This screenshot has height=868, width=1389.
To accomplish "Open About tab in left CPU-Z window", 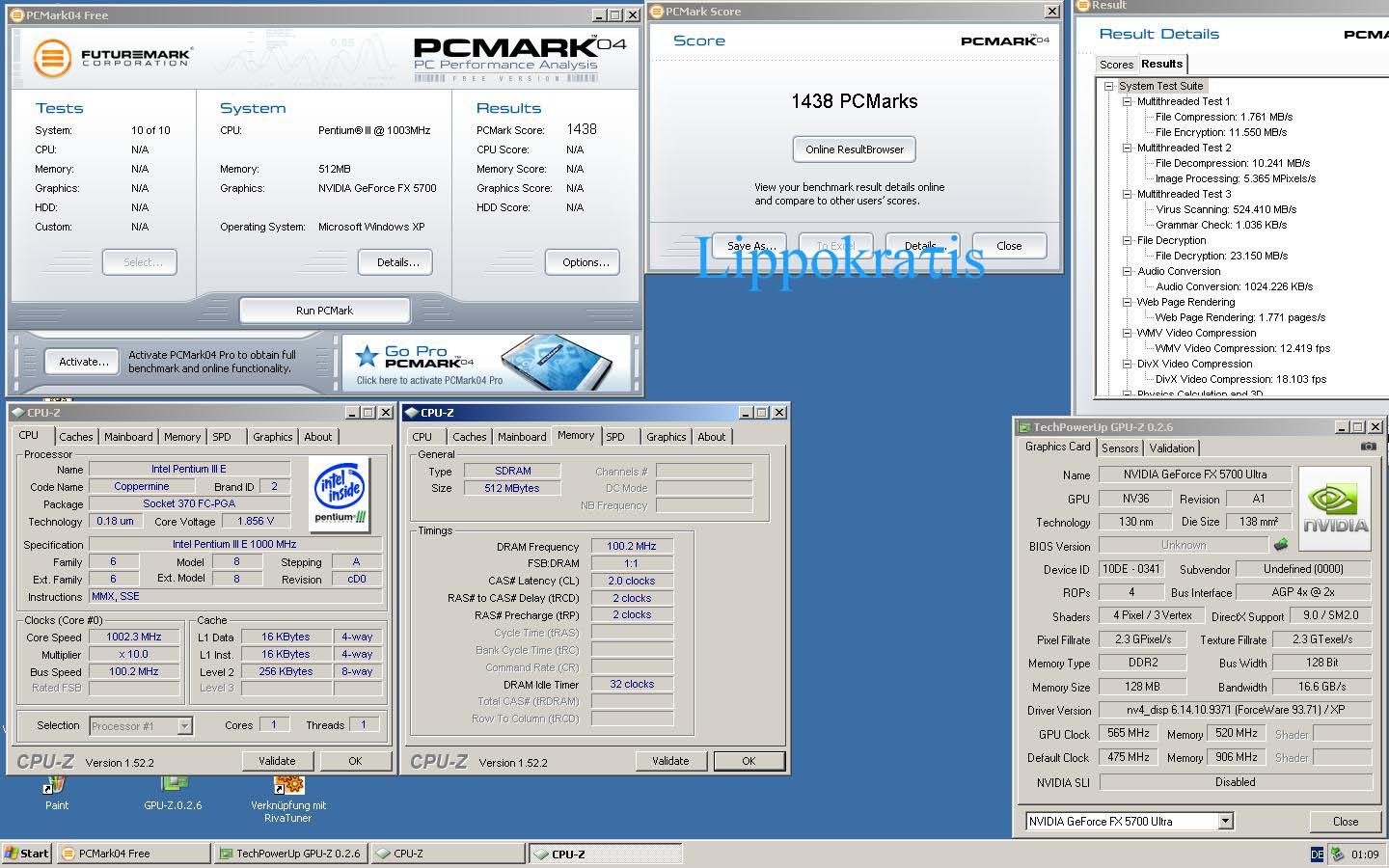I will 318,437.
